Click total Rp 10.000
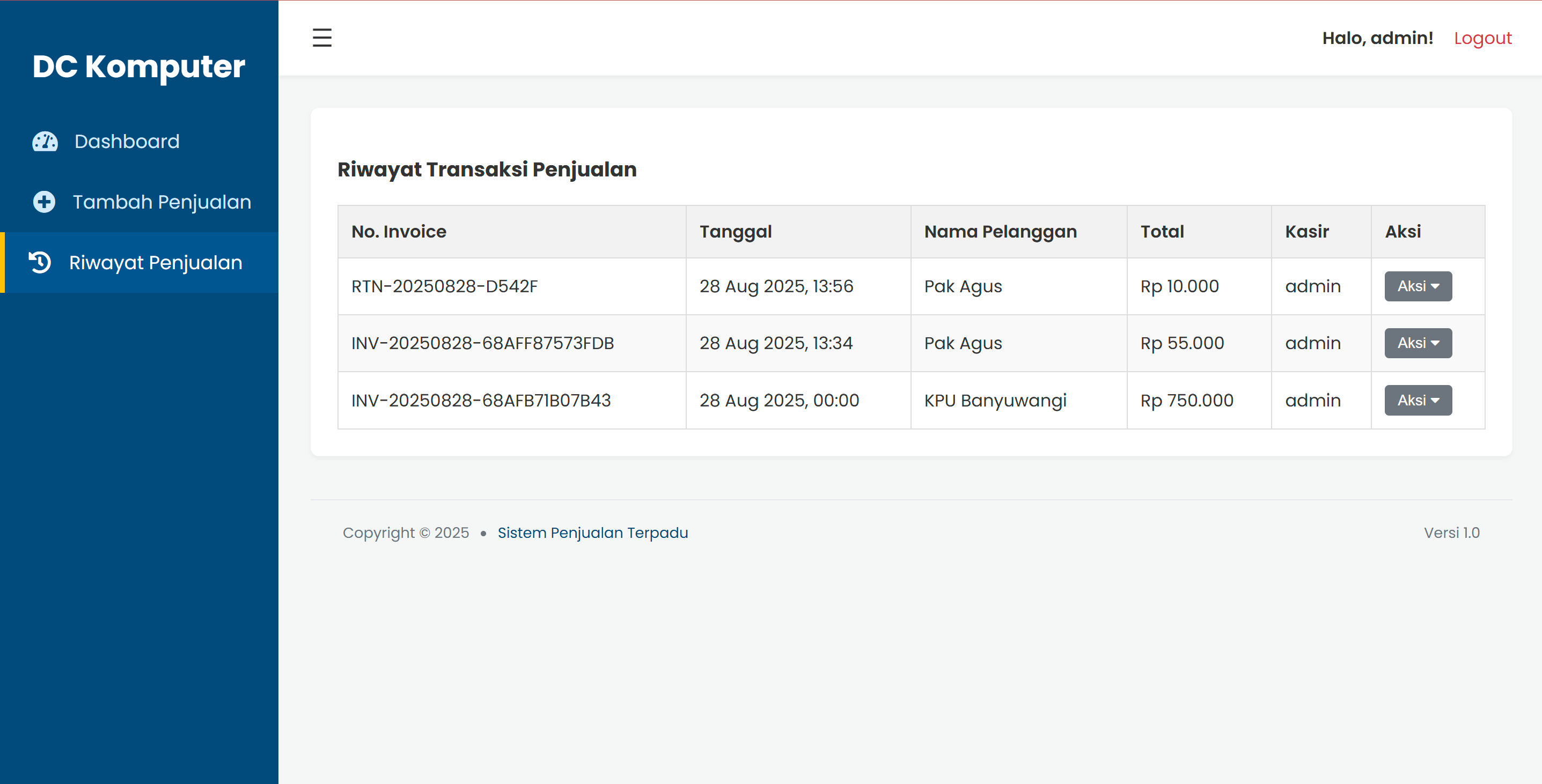The width and height of the screenshot is (1542, 784). pyautogui.click(x=1179, y=287)
